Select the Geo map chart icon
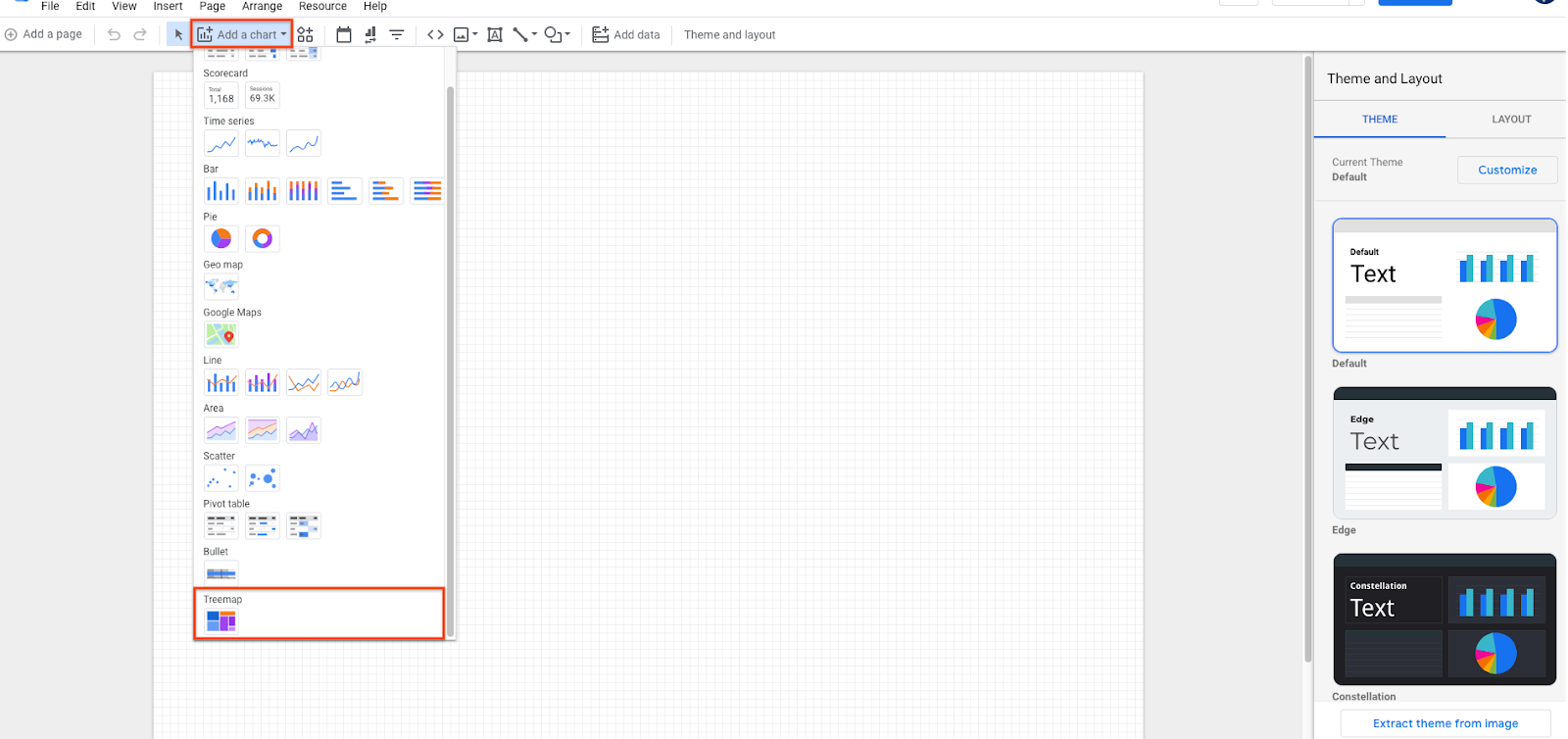 (221, 287)
